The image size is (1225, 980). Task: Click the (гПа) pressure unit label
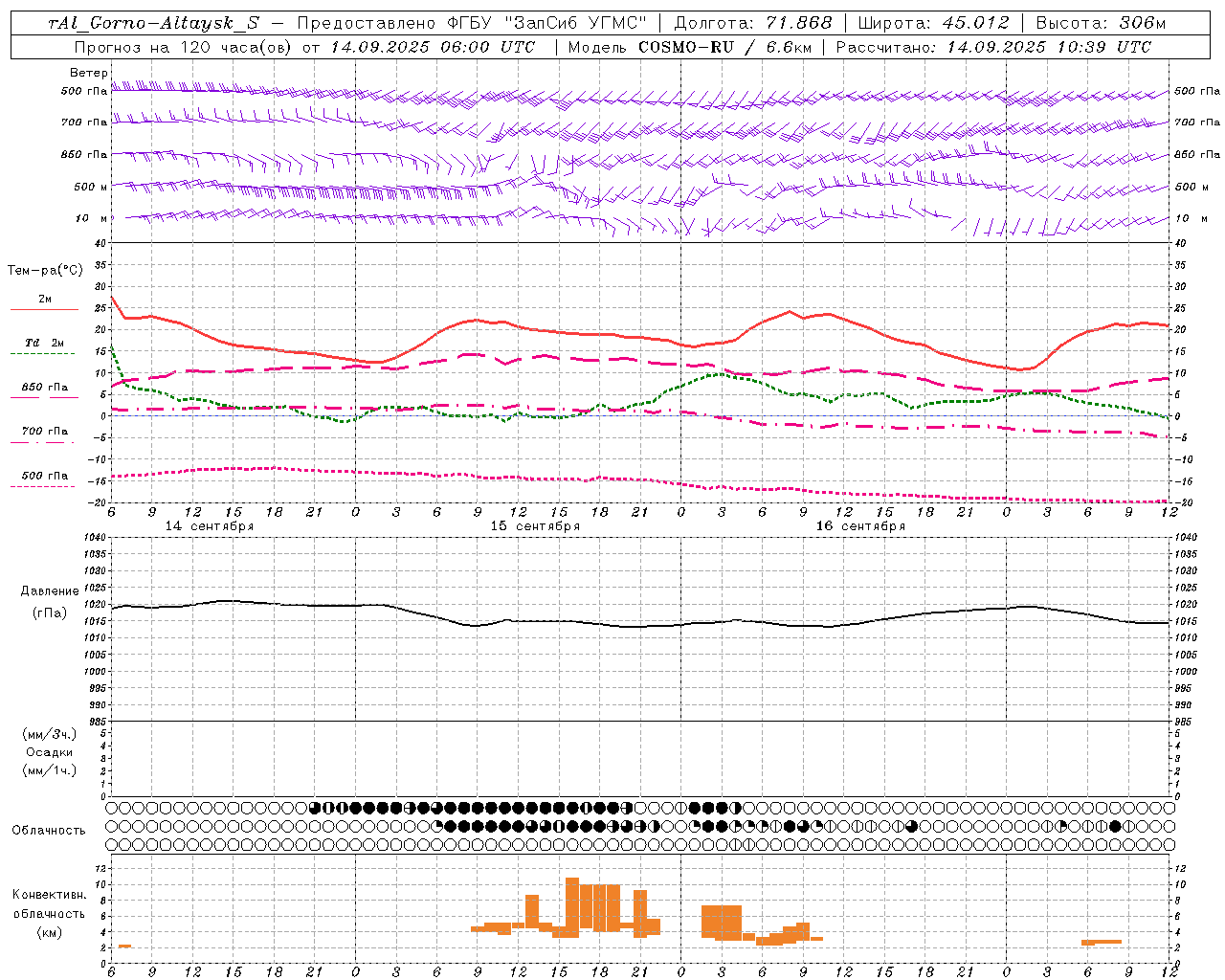[50, 612]
